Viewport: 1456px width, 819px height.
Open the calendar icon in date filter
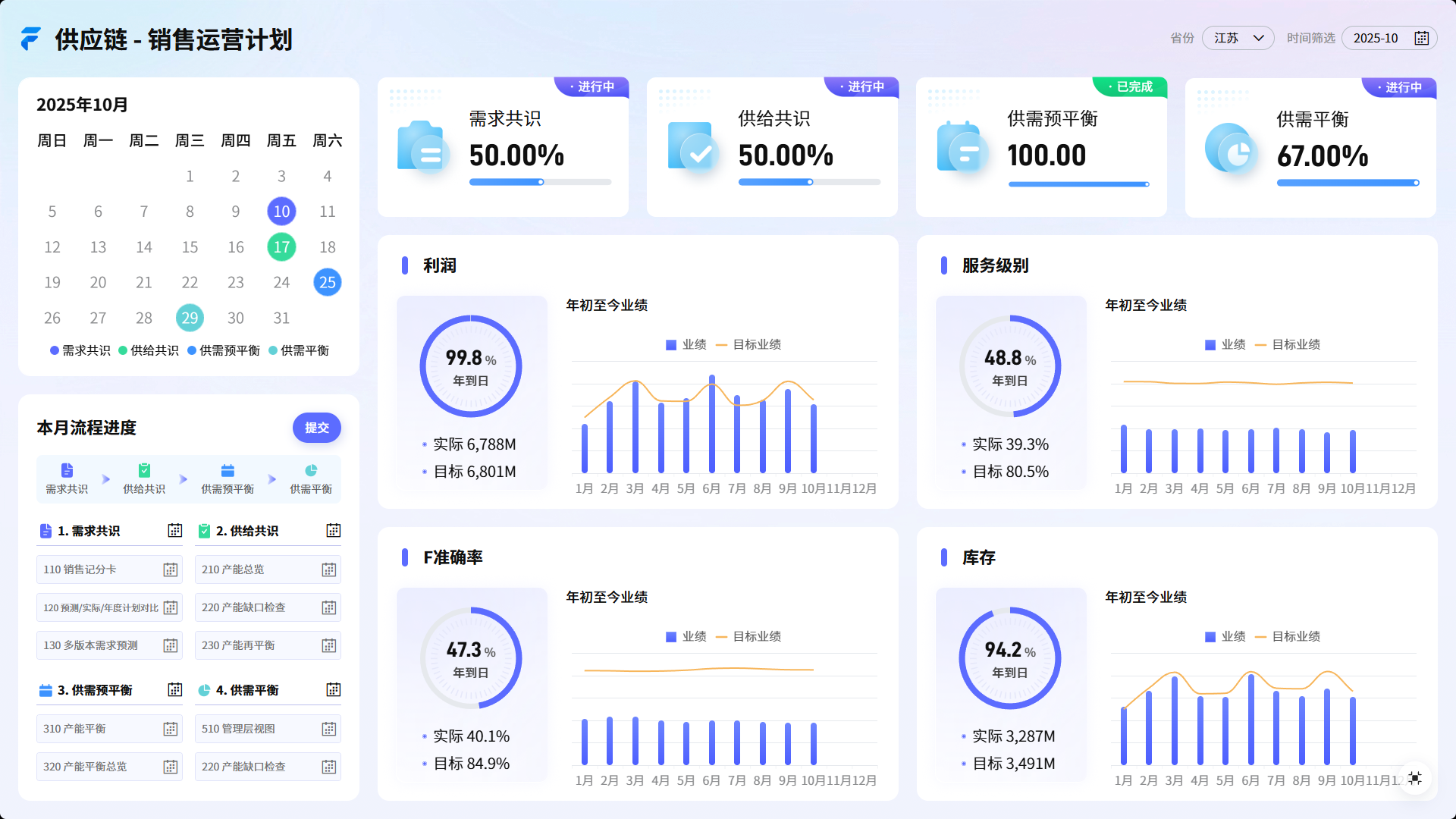1422,38
